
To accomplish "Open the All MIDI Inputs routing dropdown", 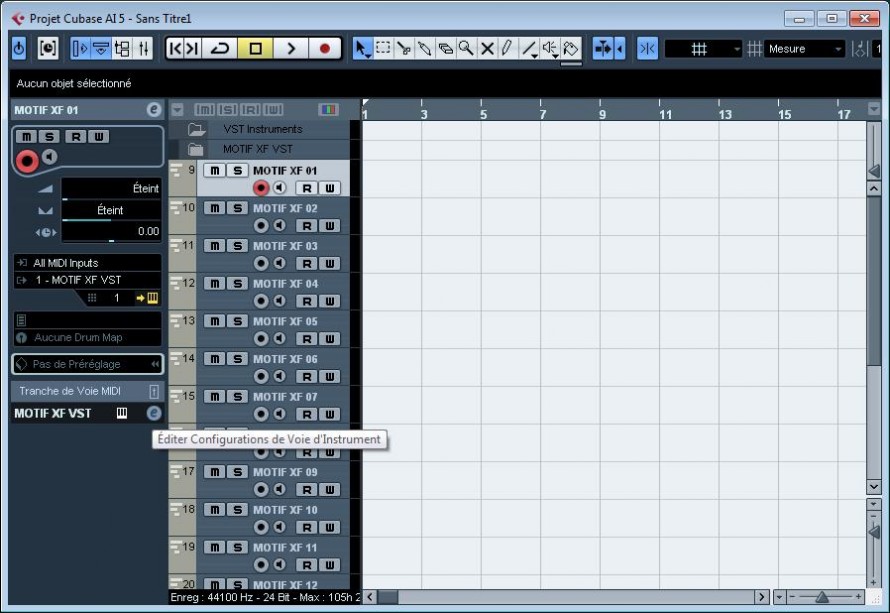I will (x=87, y=263).
